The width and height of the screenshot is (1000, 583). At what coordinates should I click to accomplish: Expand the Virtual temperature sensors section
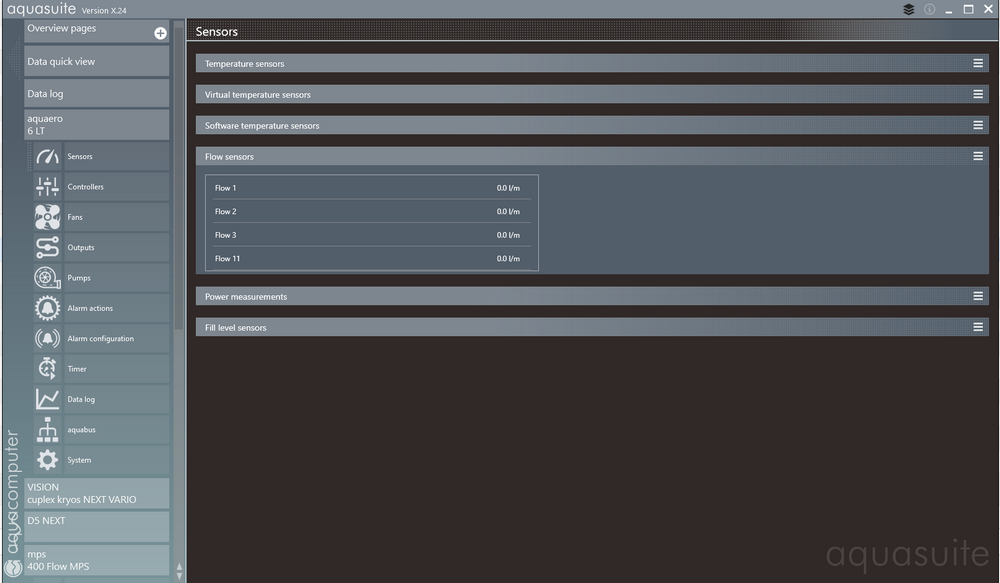[592, 94]
